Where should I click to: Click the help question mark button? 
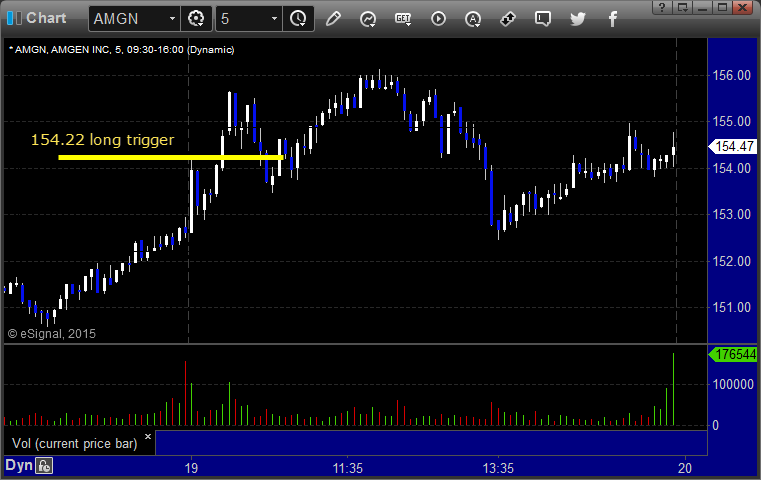point(662,7)
